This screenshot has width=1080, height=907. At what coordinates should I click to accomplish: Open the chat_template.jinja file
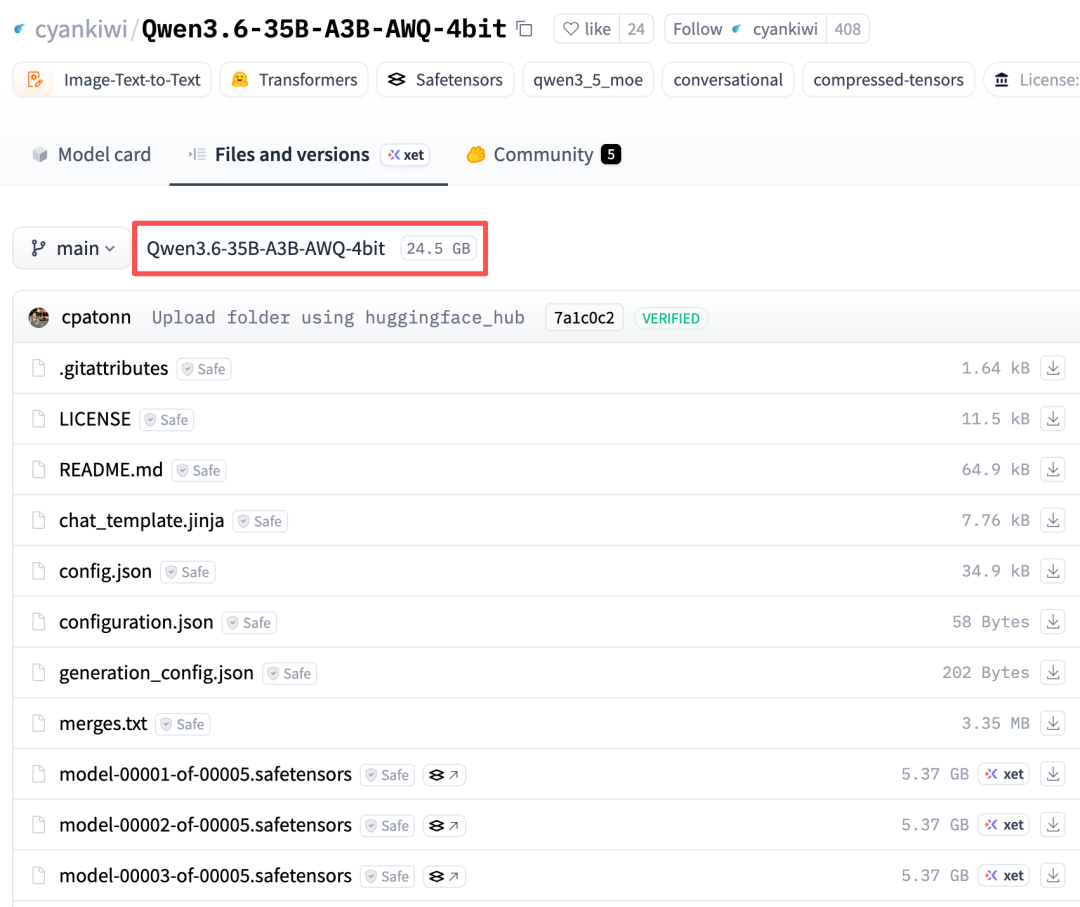[141, 521]
